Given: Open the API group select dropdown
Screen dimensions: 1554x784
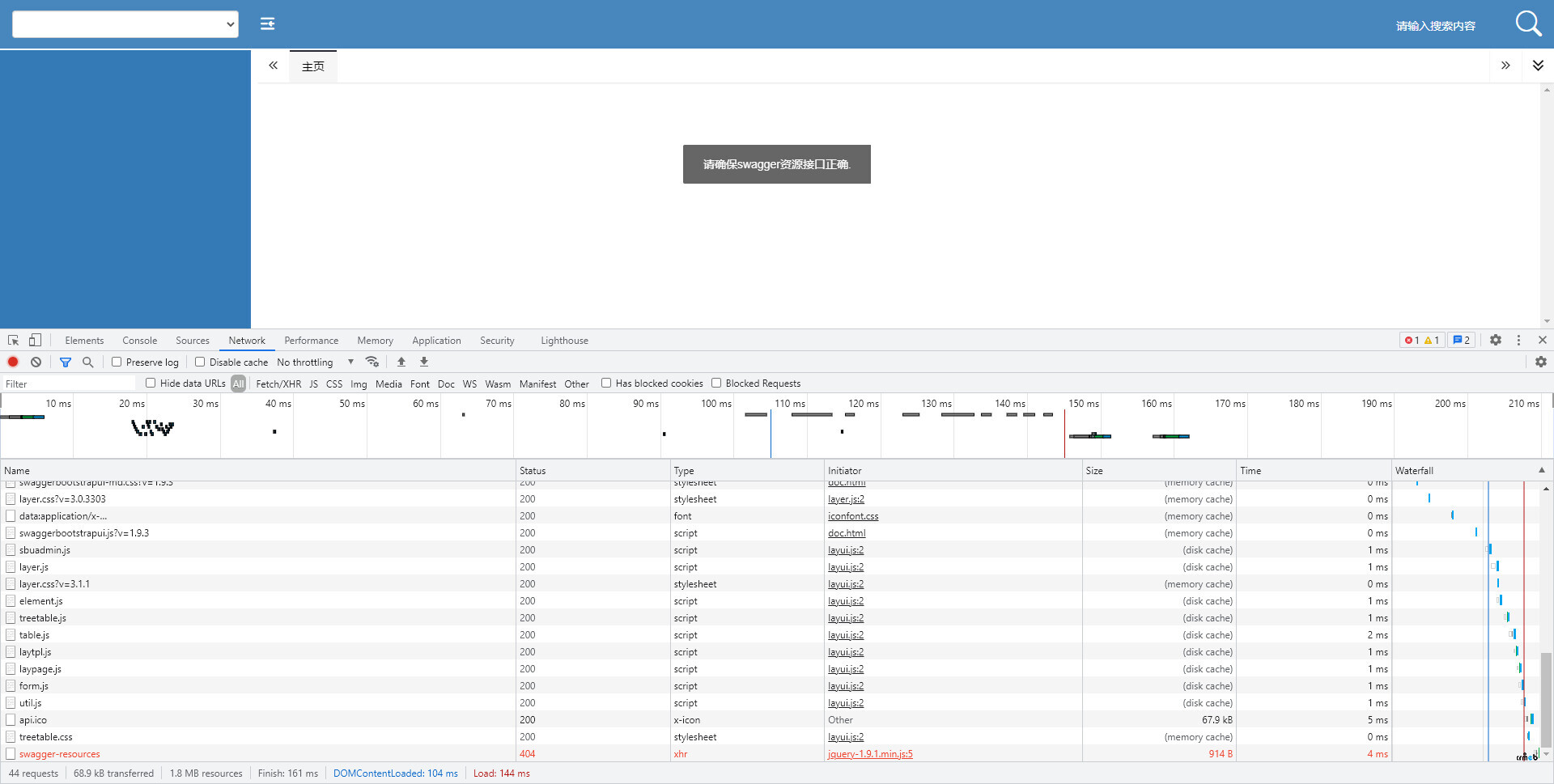Looking at the screenshot, I should (x=125, y=24).
